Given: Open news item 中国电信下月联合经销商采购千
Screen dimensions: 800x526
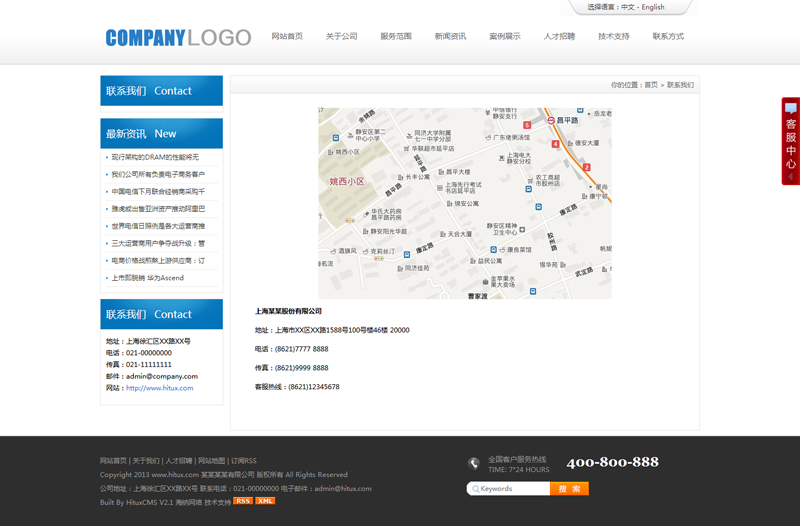Looking at the screenshot, I should [x=158, y=192].
